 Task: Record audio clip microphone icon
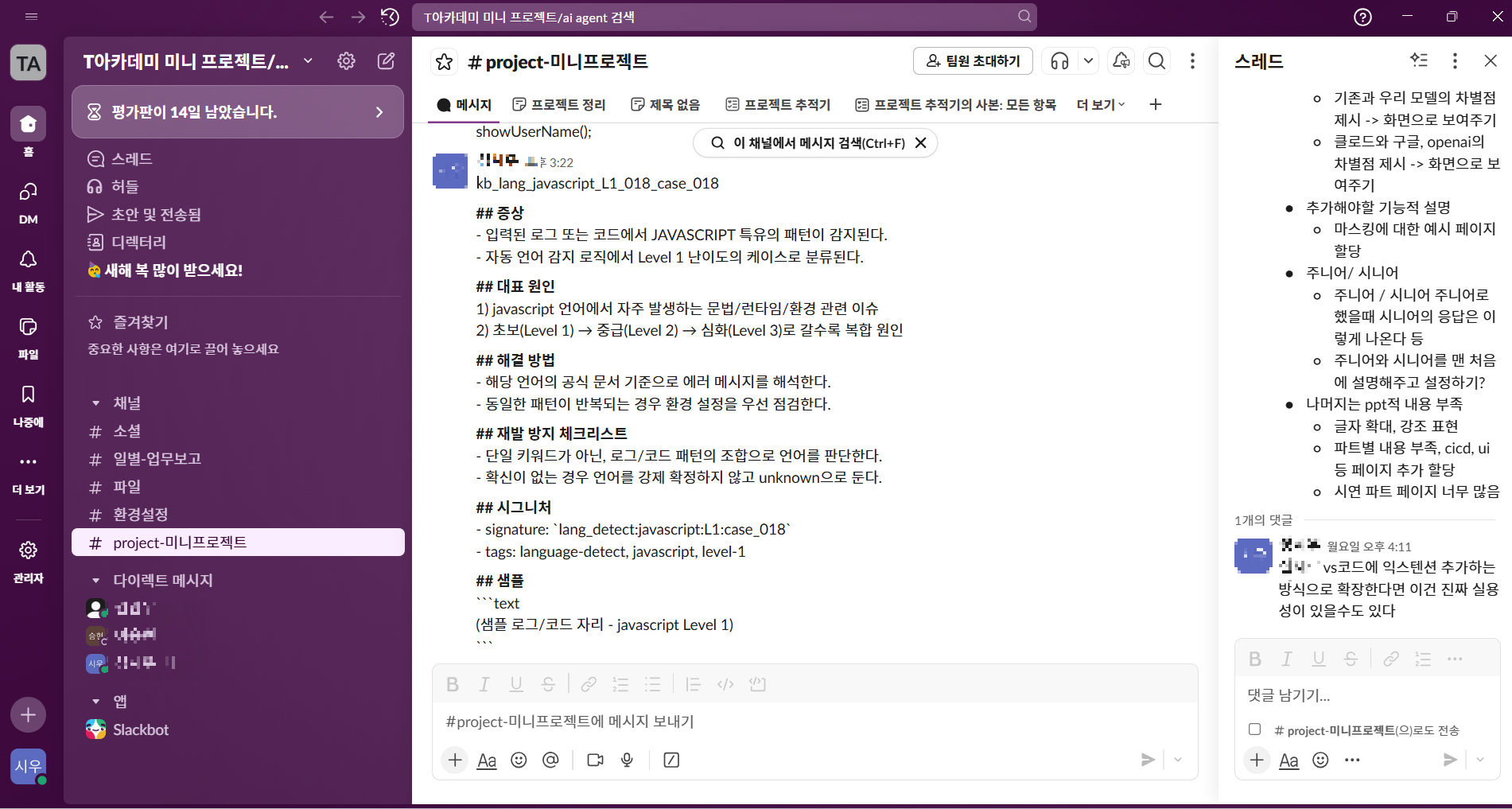627,760
